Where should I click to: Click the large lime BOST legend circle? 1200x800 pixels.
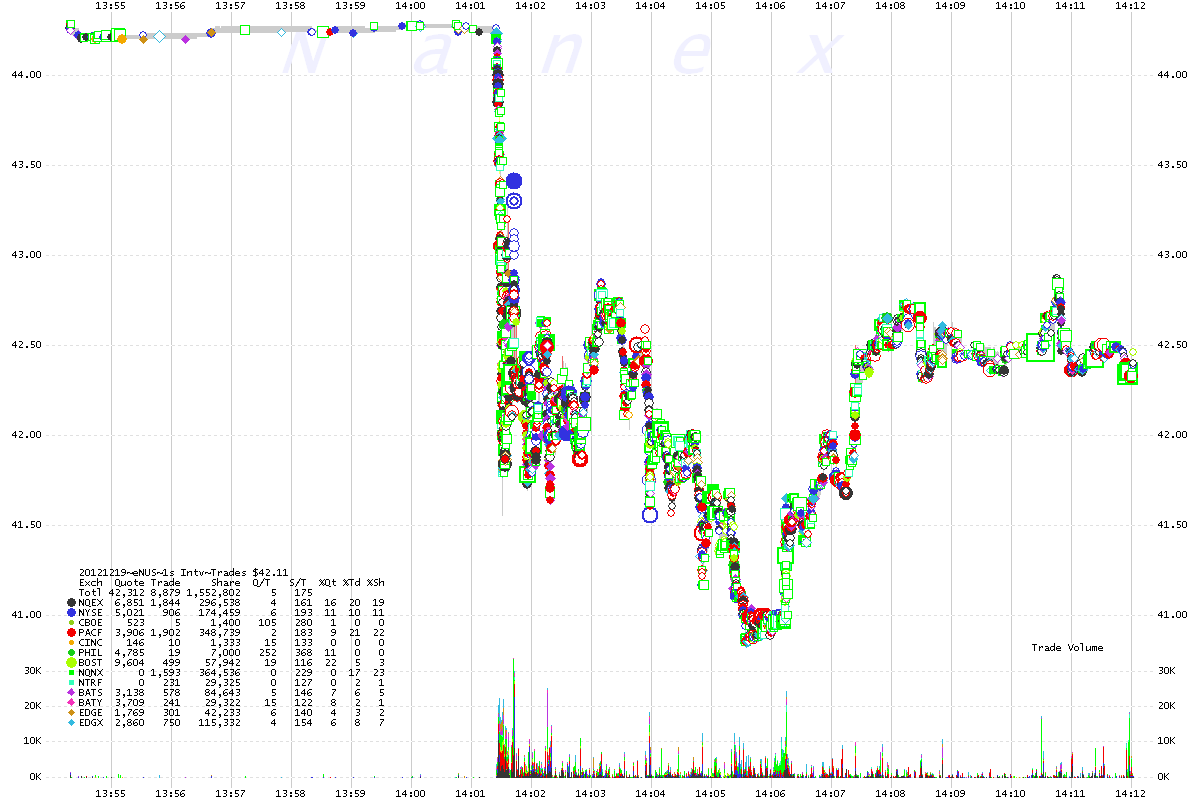pos(70,662)
